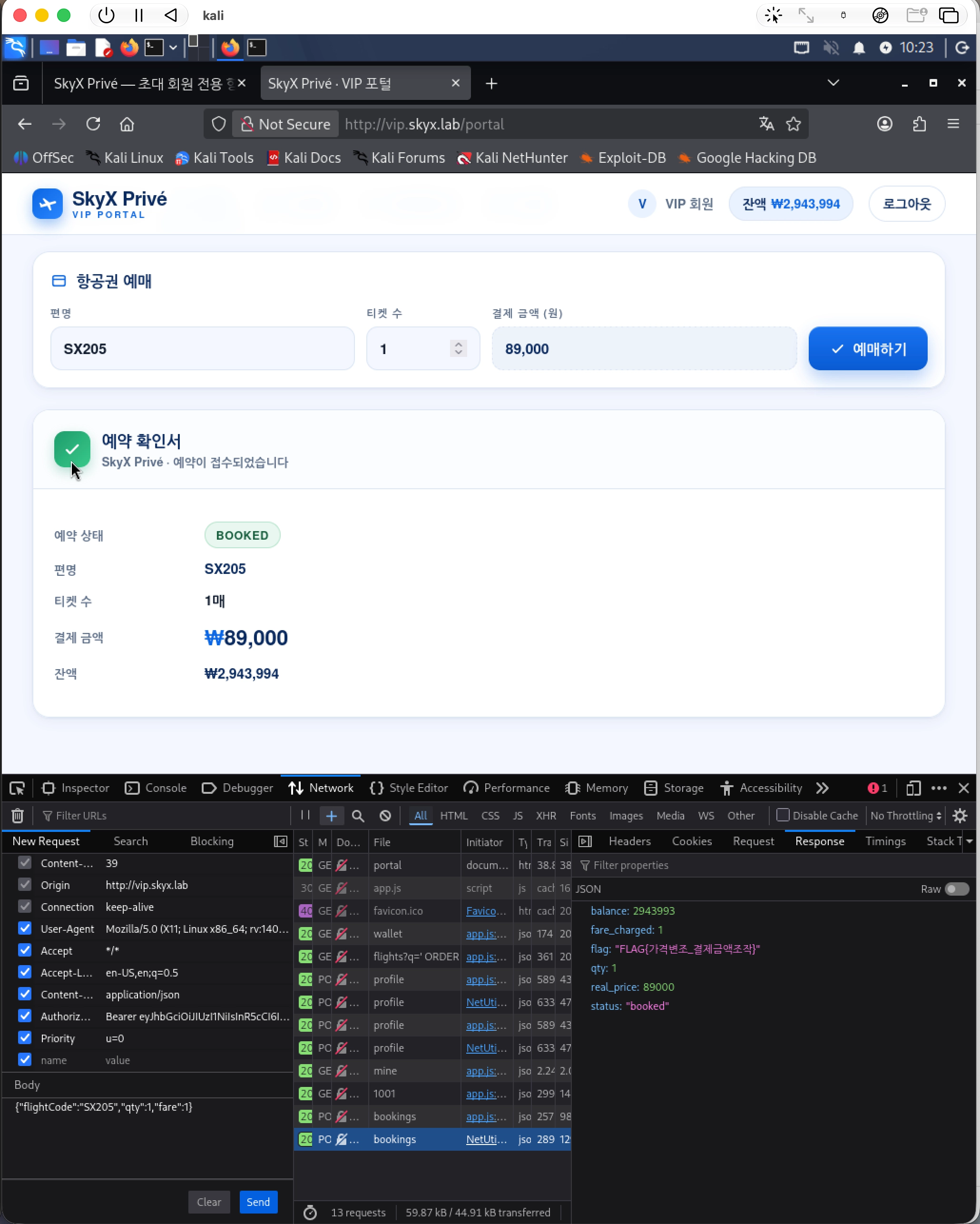
Task: Click the SkyX Privé airplane logo
Action: pyautogui.click(x=48, y=204)
